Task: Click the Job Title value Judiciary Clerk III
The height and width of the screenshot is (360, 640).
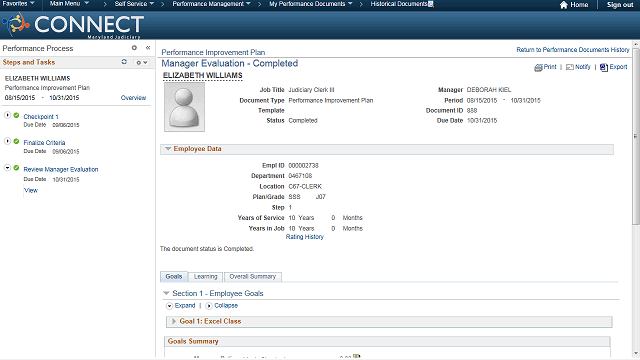Action: click(x=311, y=90)
